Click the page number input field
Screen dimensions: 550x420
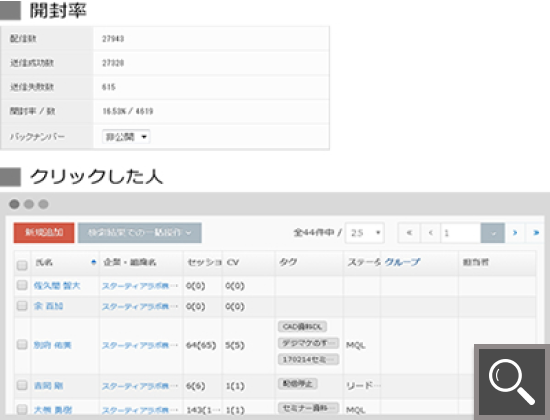point(461,233)
